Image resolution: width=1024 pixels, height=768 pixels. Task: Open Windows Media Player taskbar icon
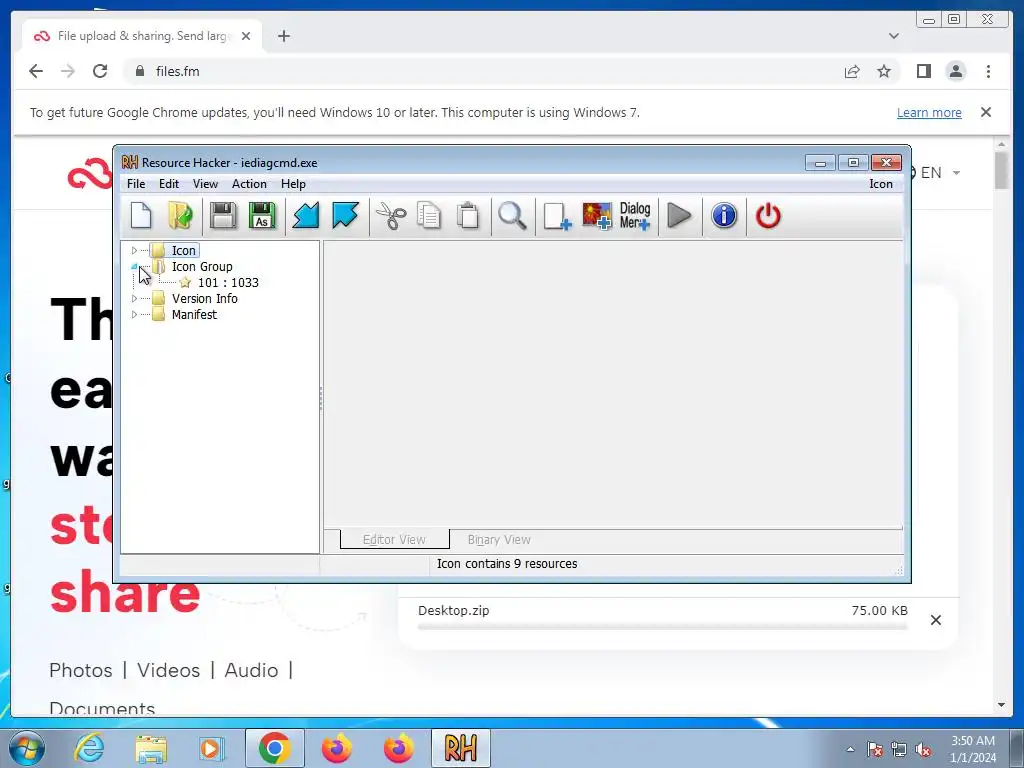tap(212, 748)
